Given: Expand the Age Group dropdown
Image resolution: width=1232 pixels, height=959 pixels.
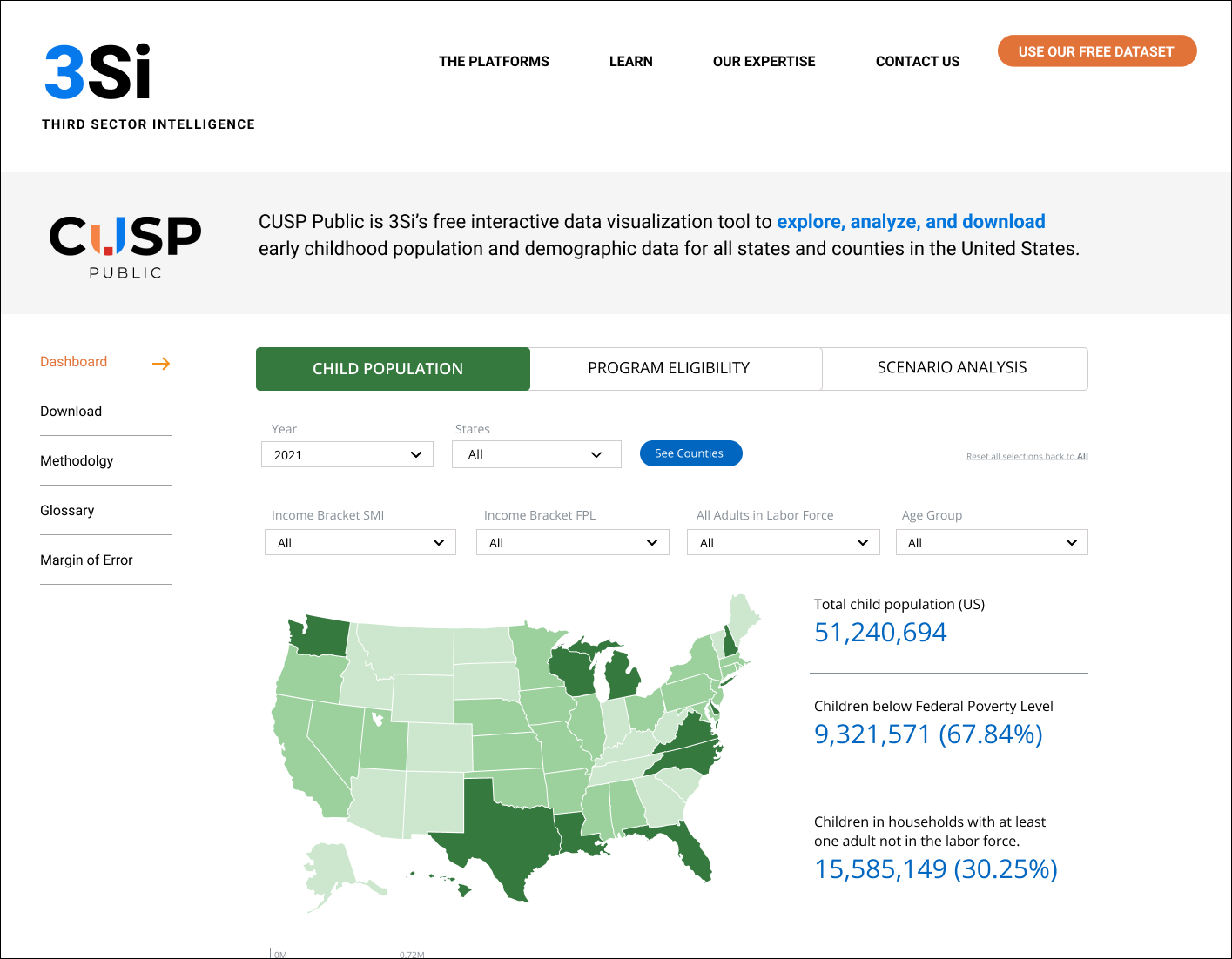Looking at the screenshot, I should coord(992,542).
